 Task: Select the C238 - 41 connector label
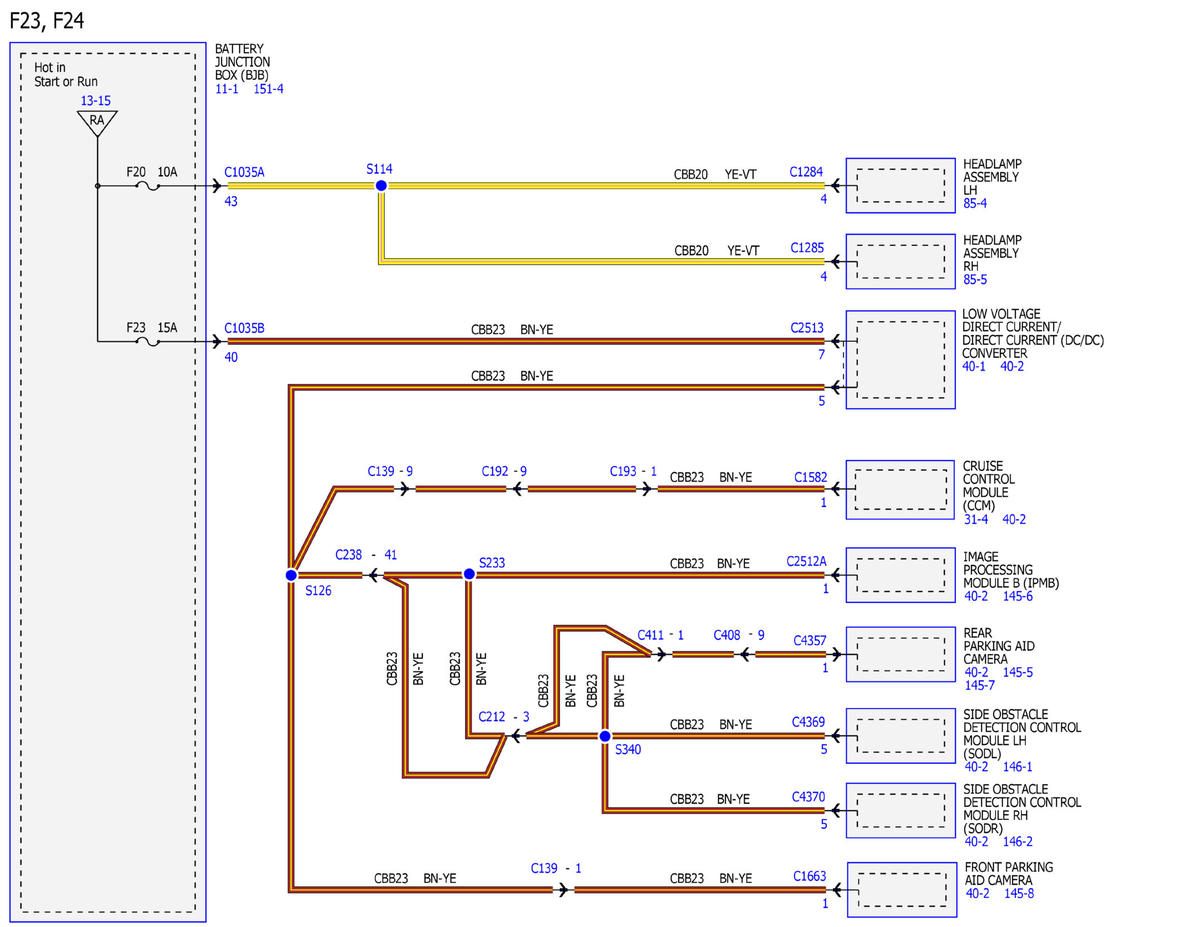tap(366, 554)
